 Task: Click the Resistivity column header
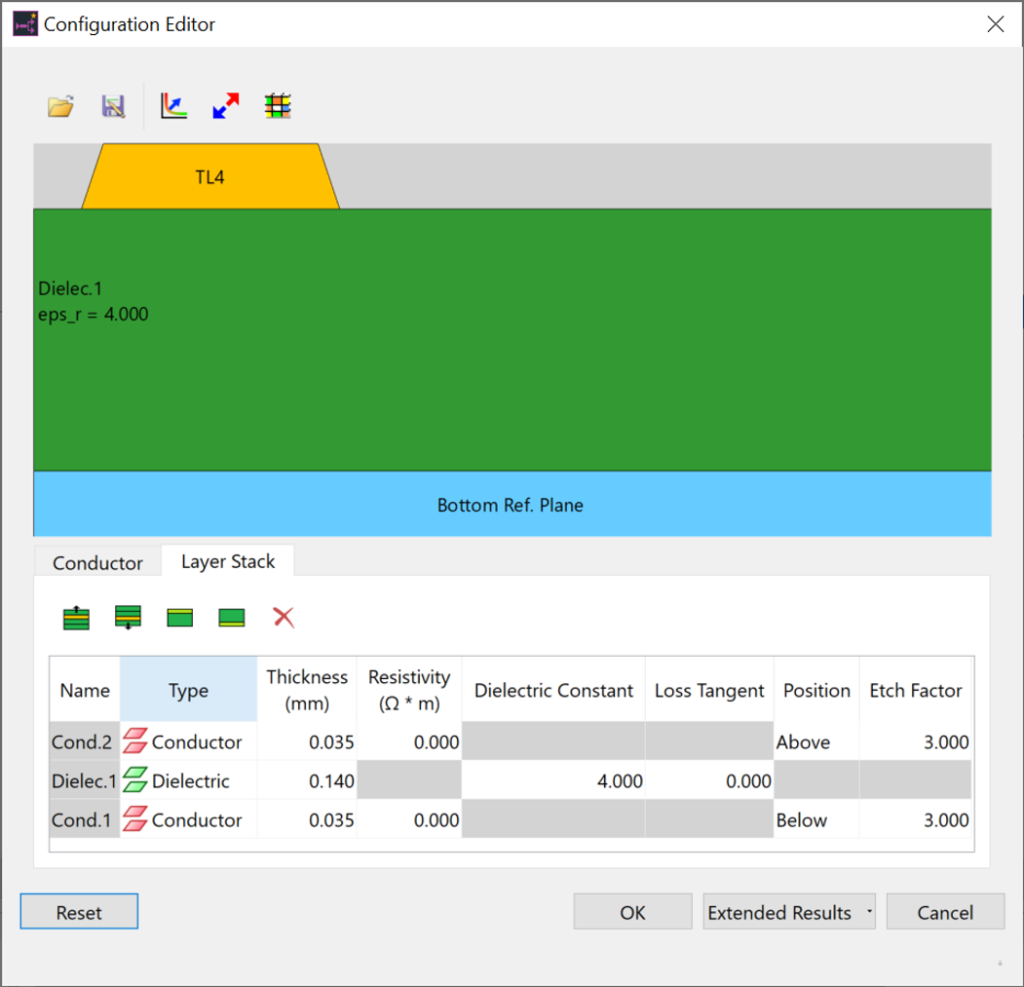(409, 690)
